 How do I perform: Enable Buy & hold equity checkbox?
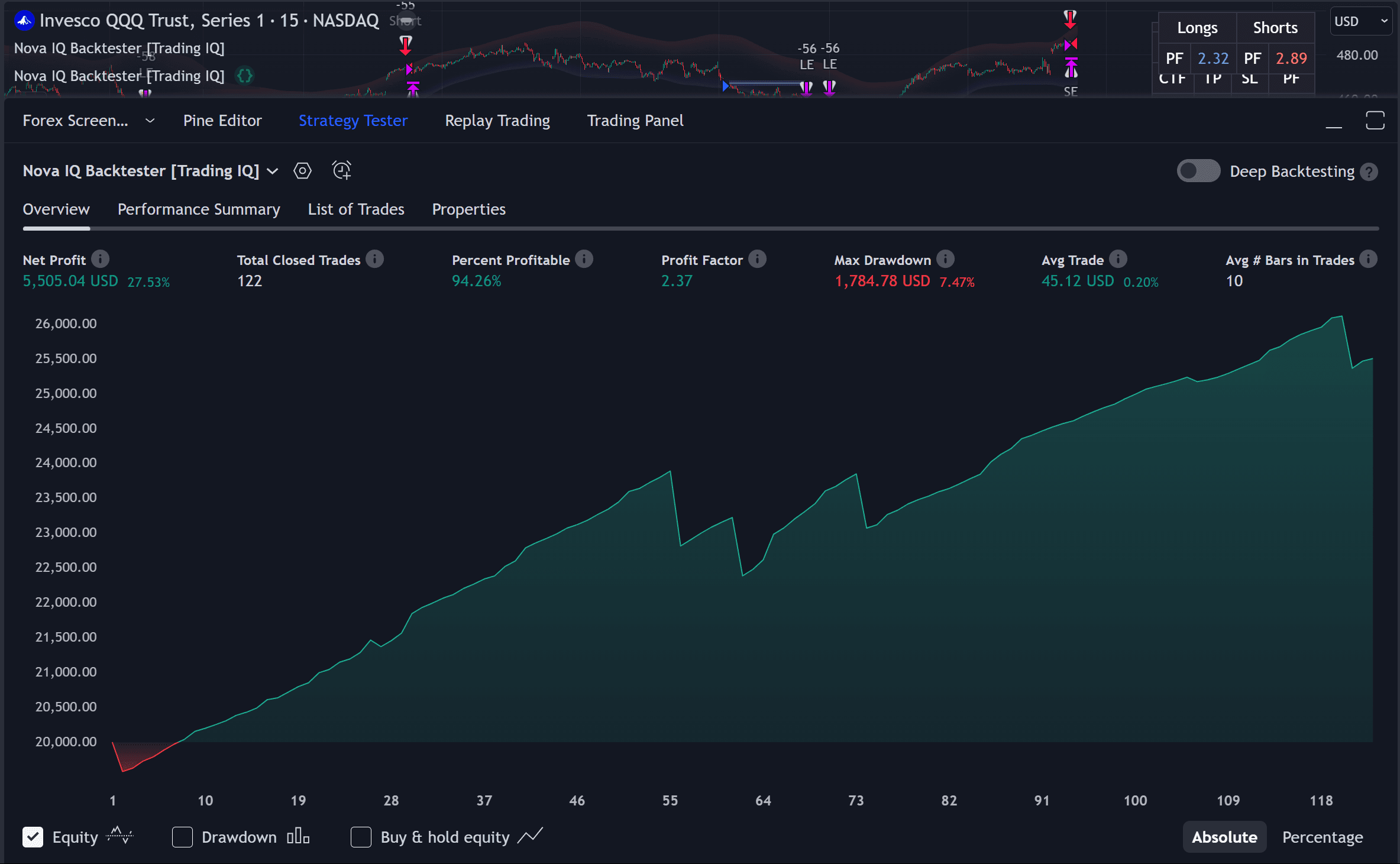[x=361, y=837]
